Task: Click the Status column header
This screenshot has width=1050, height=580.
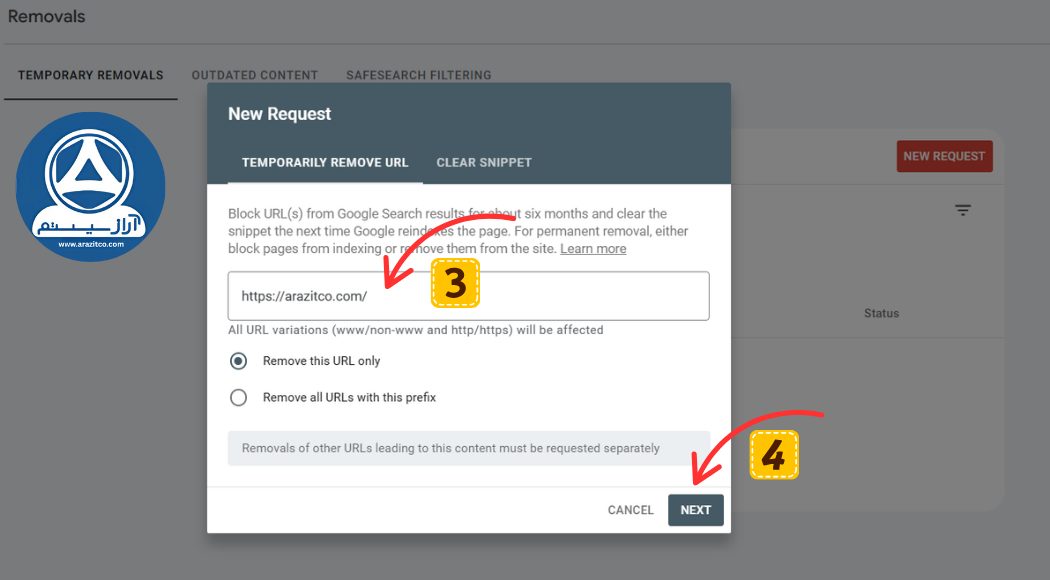Action: pyautogui.click(x=881, y=313)
